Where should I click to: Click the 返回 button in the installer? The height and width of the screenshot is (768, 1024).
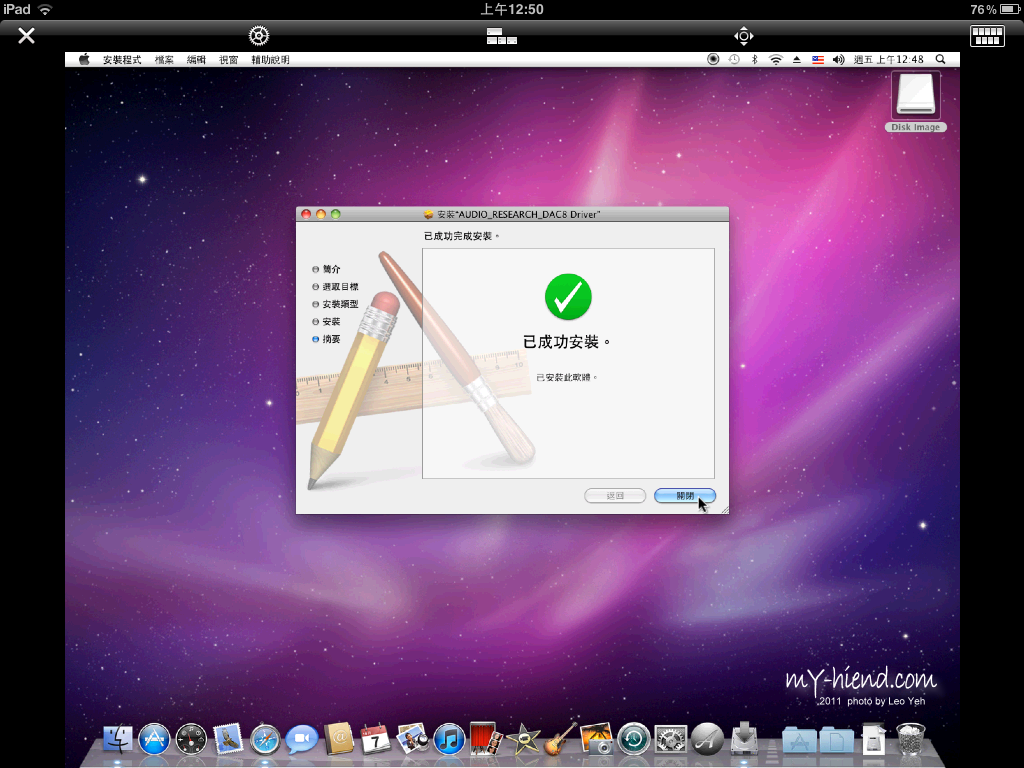615,496
